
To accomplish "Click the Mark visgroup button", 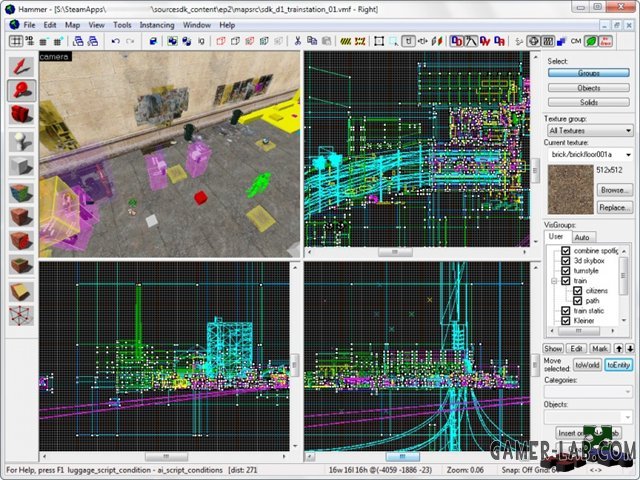I will (x=600, y=349).
